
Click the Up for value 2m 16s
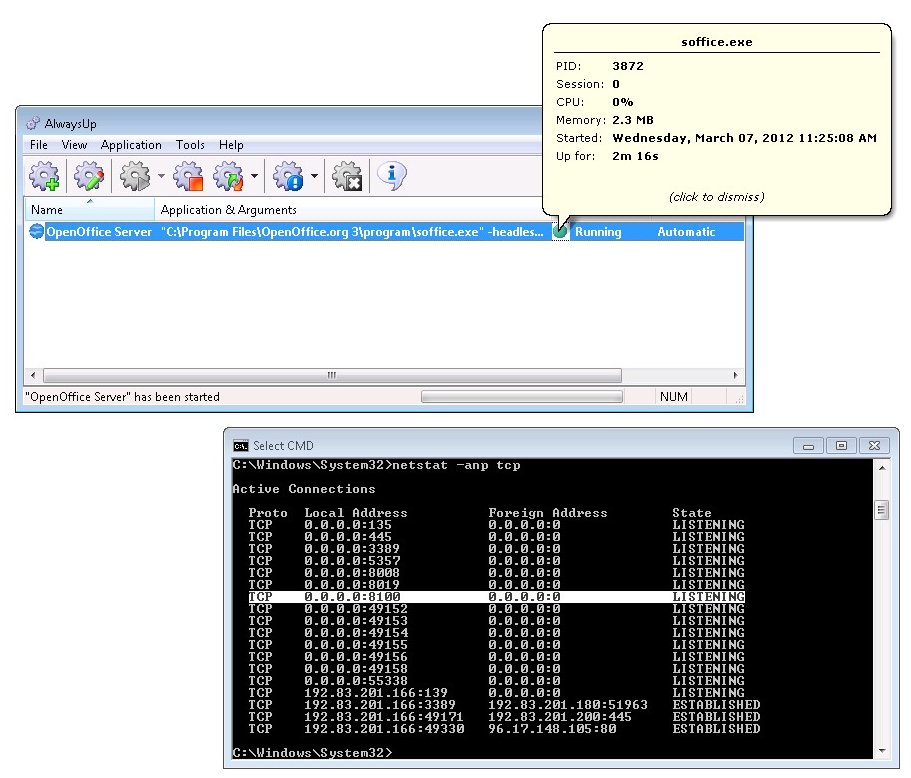(635, 156)
